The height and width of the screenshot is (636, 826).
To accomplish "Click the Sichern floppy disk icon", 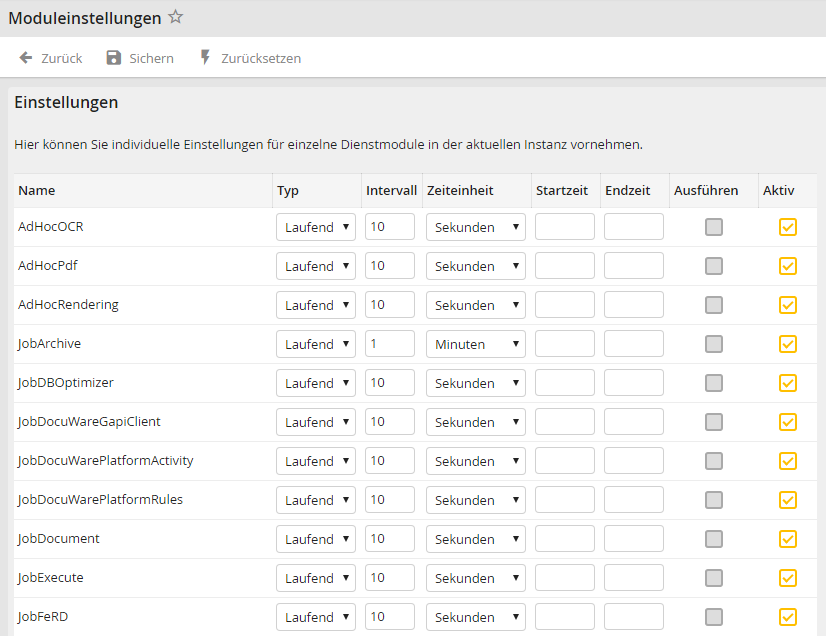I will [114, 58].
